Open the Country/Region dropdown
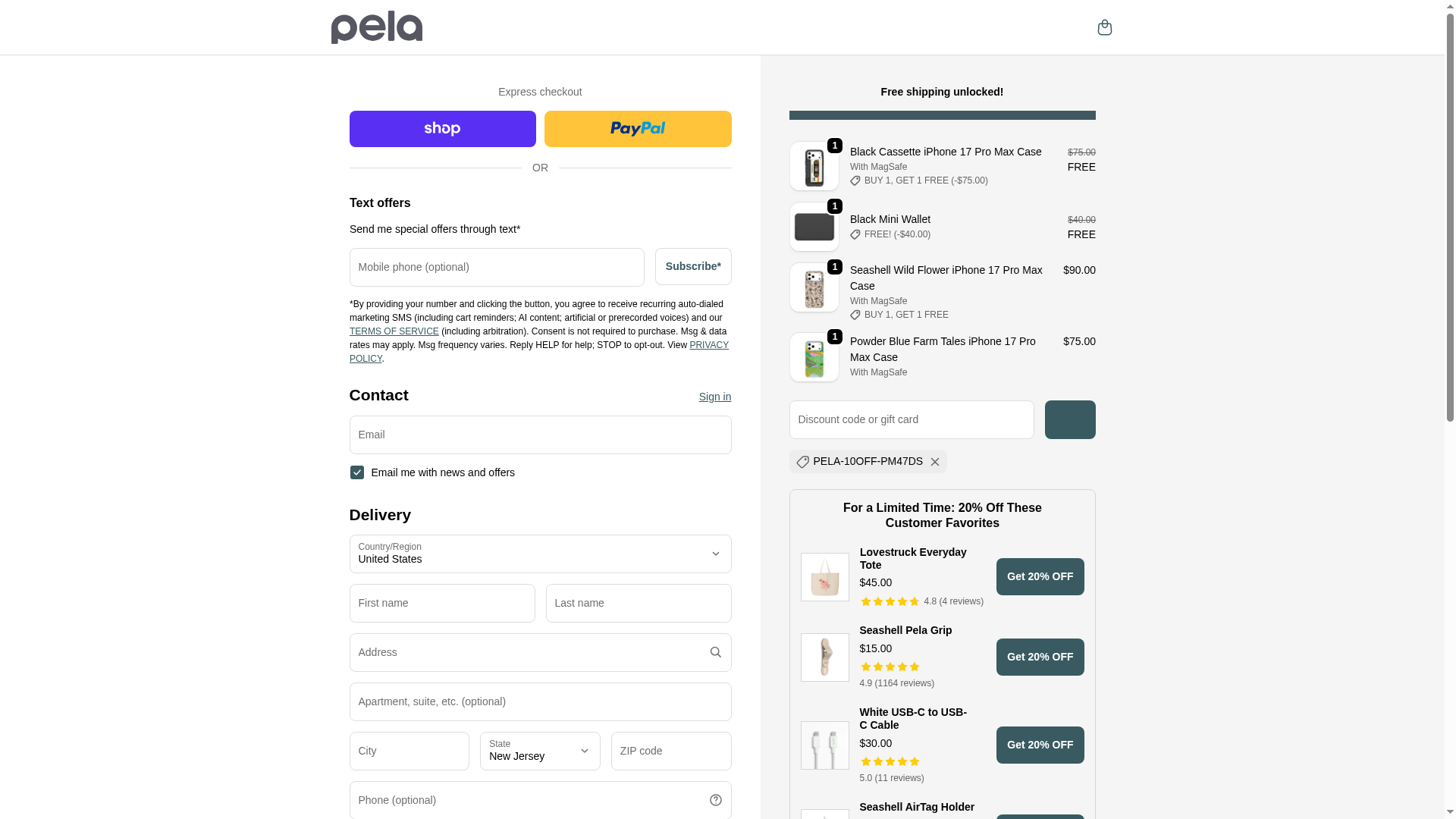The height and width of the screenshot is (819, 1456). coord(540,554)
